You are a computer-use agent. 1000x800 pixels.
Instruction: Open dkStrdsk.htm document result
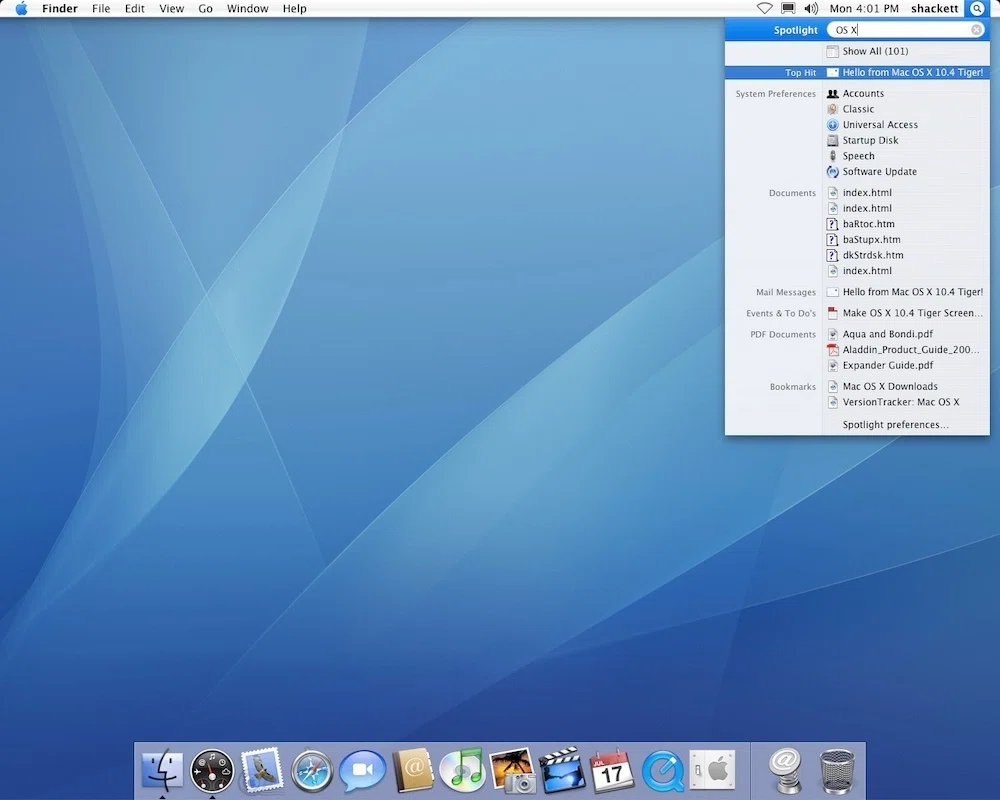(906, 255)
